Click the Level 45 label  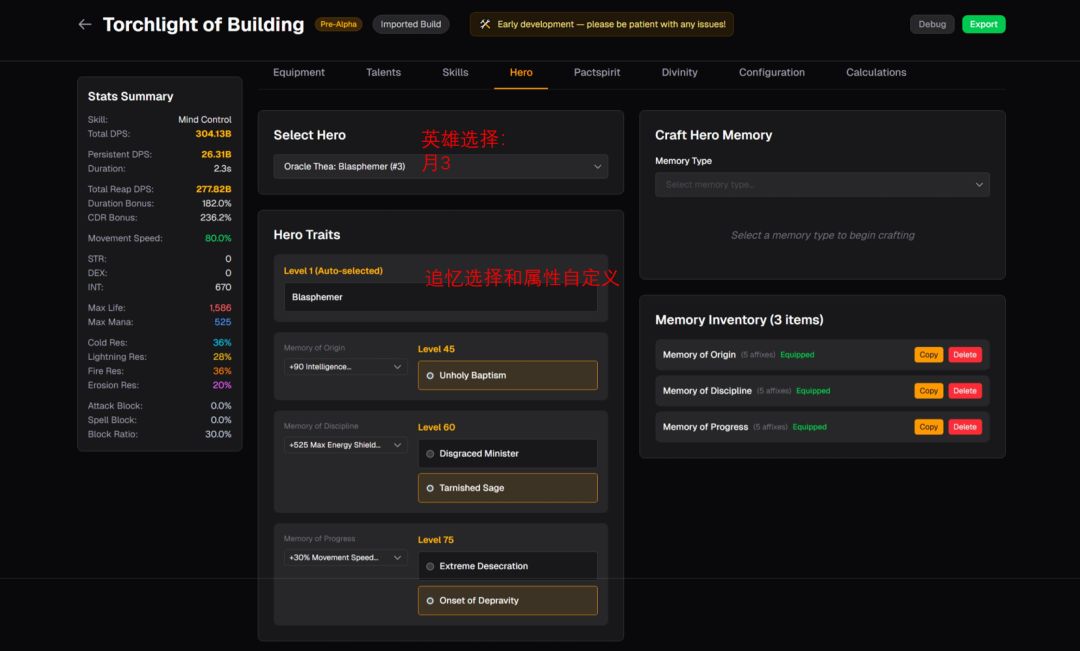pos(436,349)
